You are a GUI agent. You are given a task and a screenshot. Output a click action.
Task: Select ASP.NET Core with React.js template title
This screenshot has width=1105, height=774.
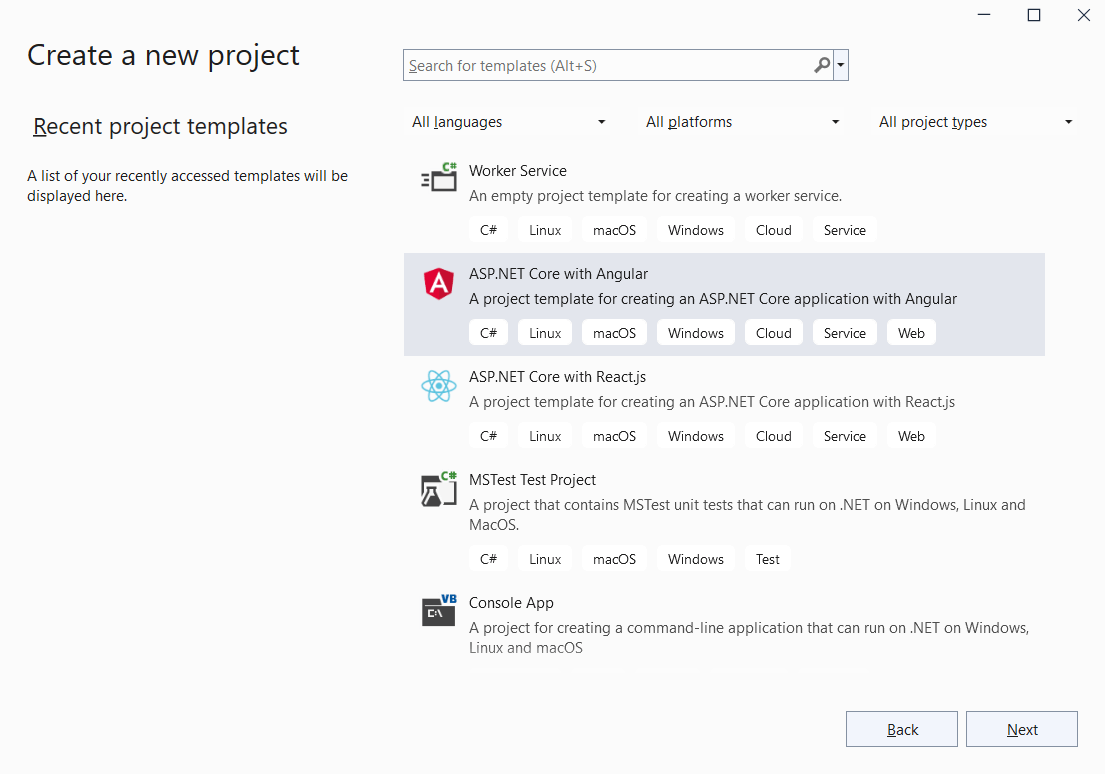558,377
